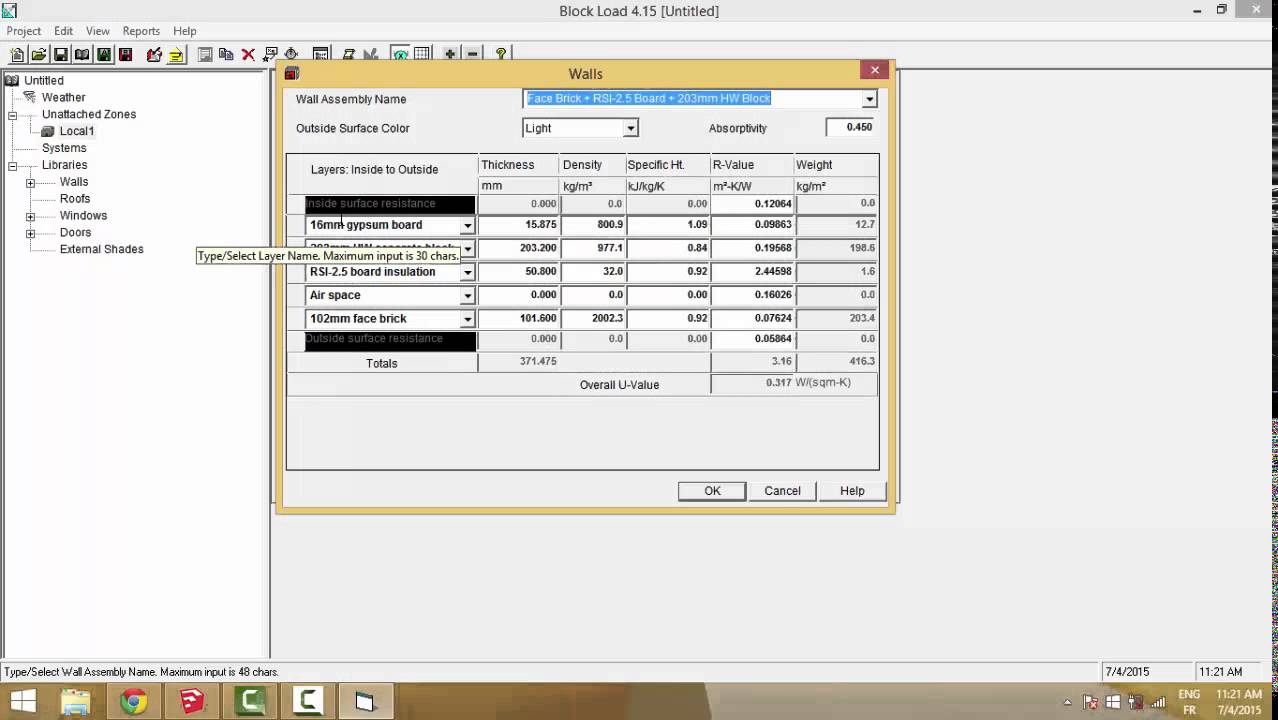The height and width of the screenshot is (720, 1278).
Task: Open the Wall Assembly Name dropdown arrow
Action: click(869, 99)
